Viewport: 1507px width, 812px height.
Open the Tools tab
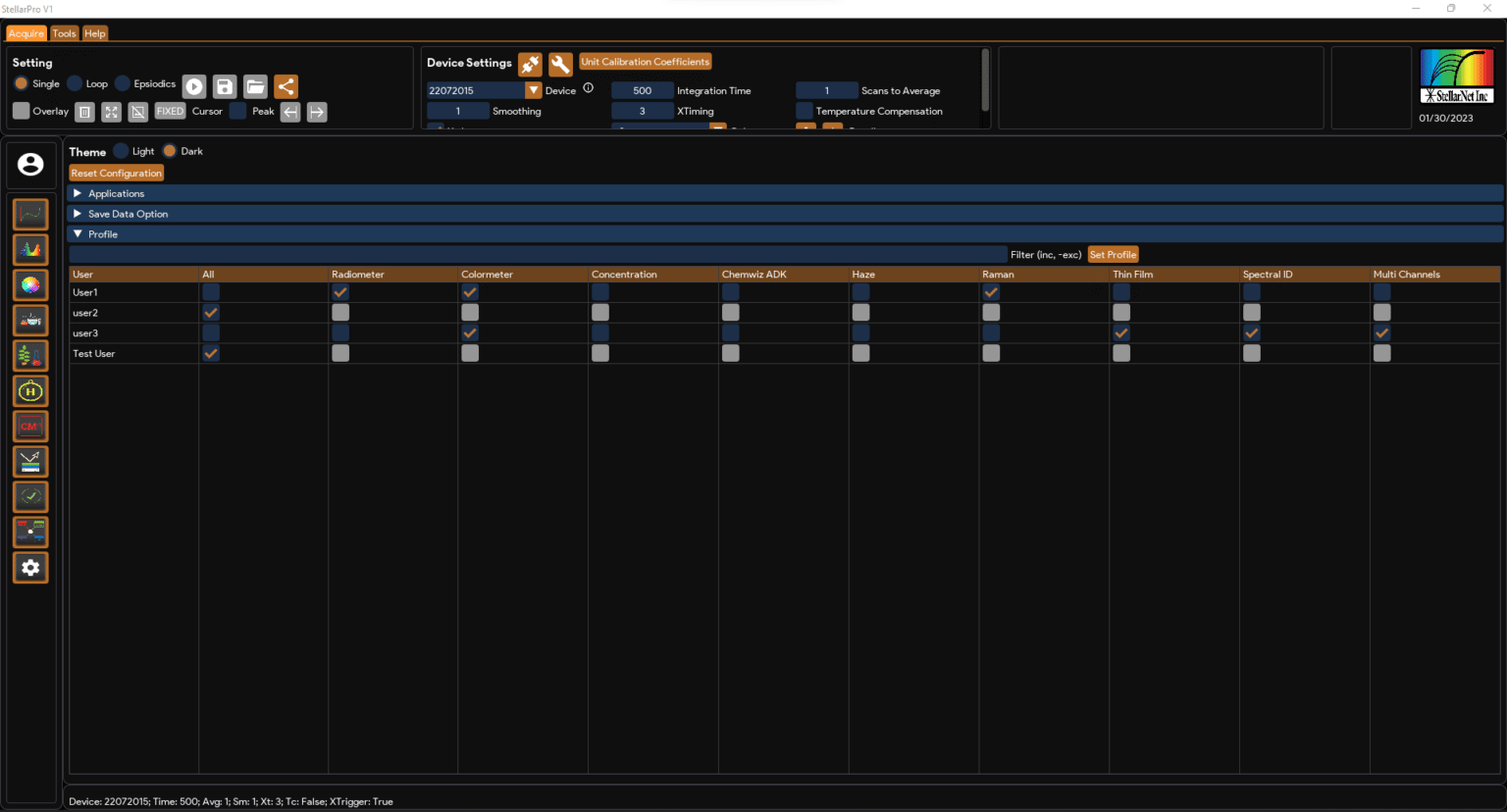coord(64,33)
